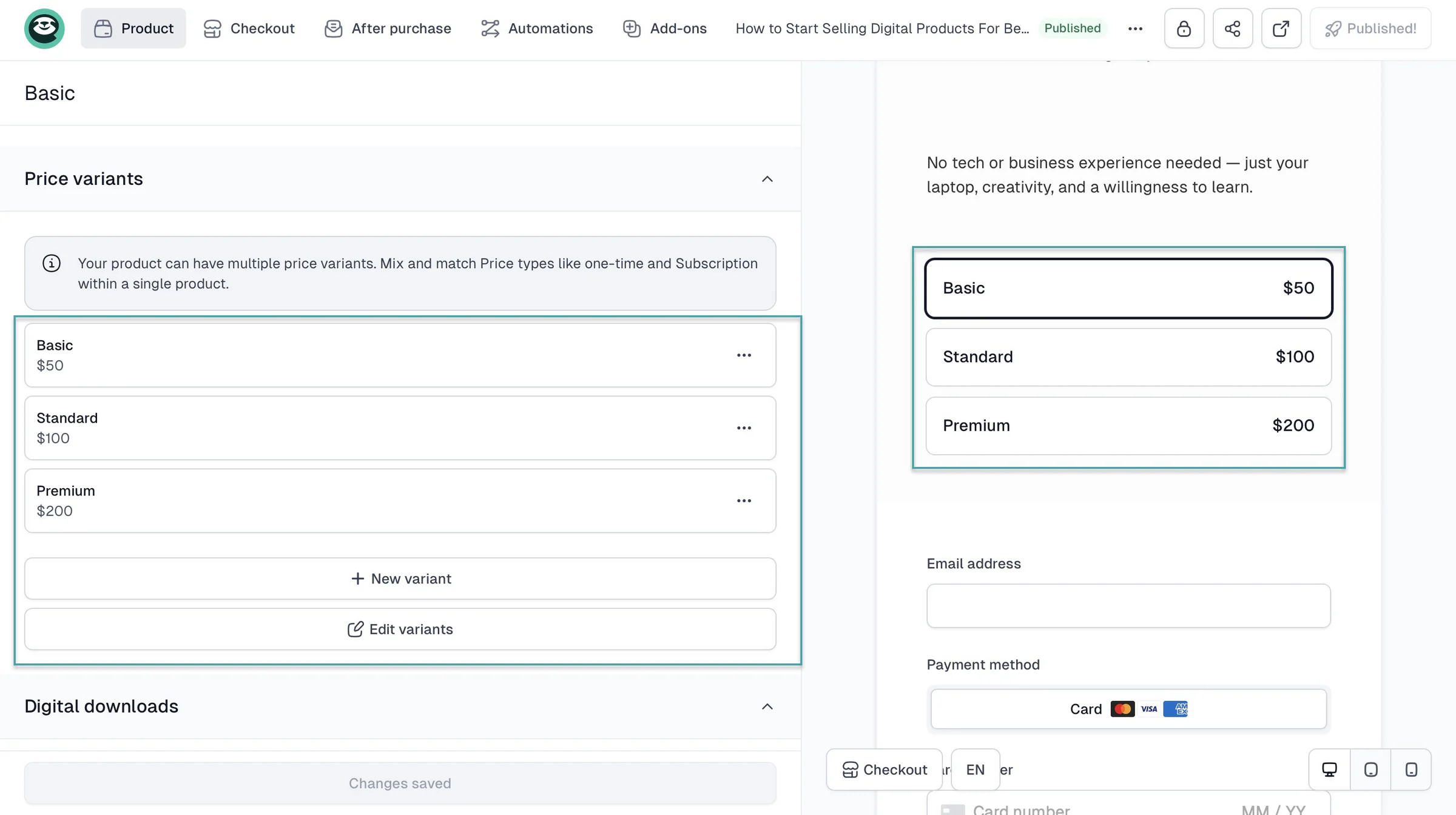This screenshot has width=1456, height=815.
Task: Click the Changes saved button
Action: (x=400, y=783)
